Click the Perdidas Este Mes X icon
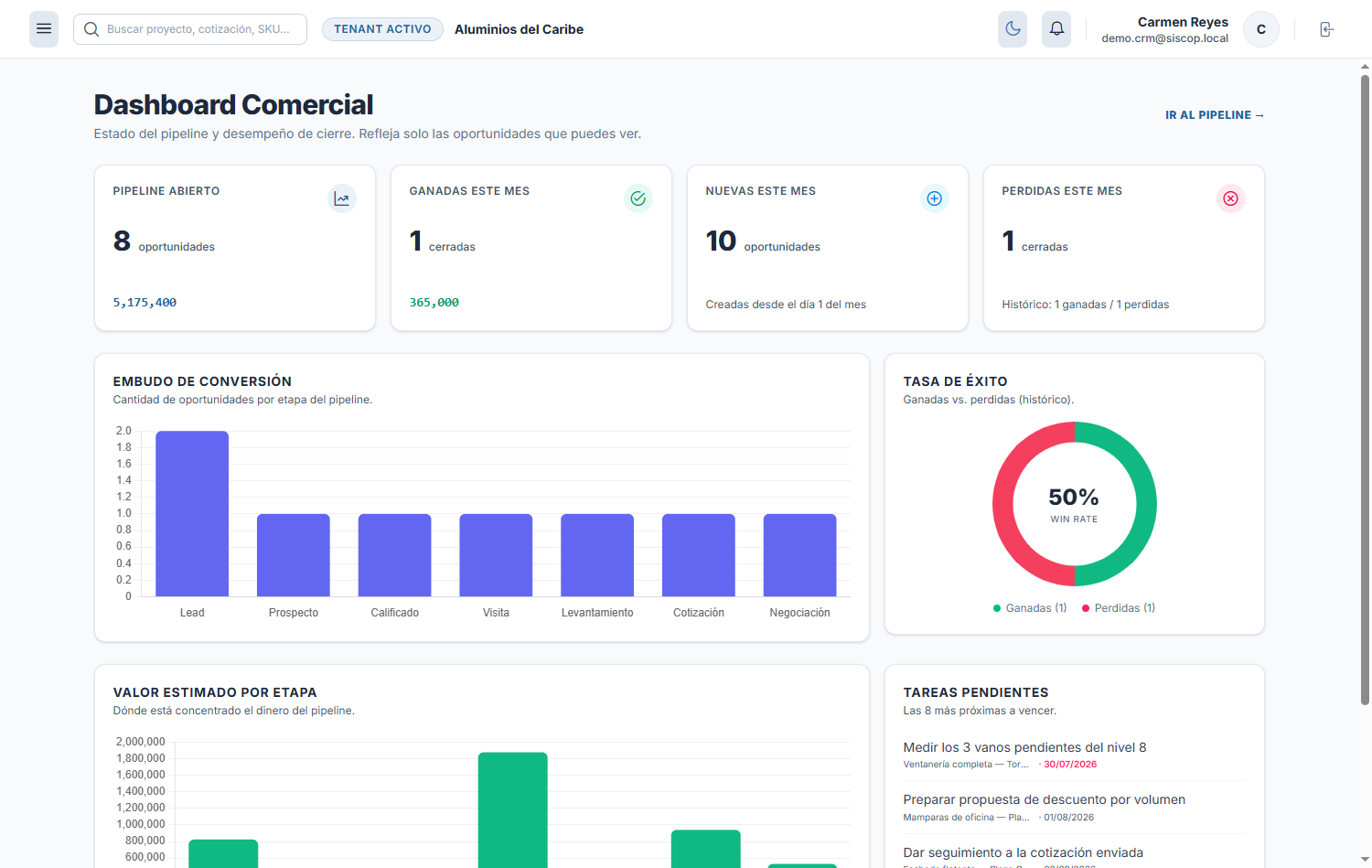The width and height of the screenshot is (1372, 868). [1231, 198]
